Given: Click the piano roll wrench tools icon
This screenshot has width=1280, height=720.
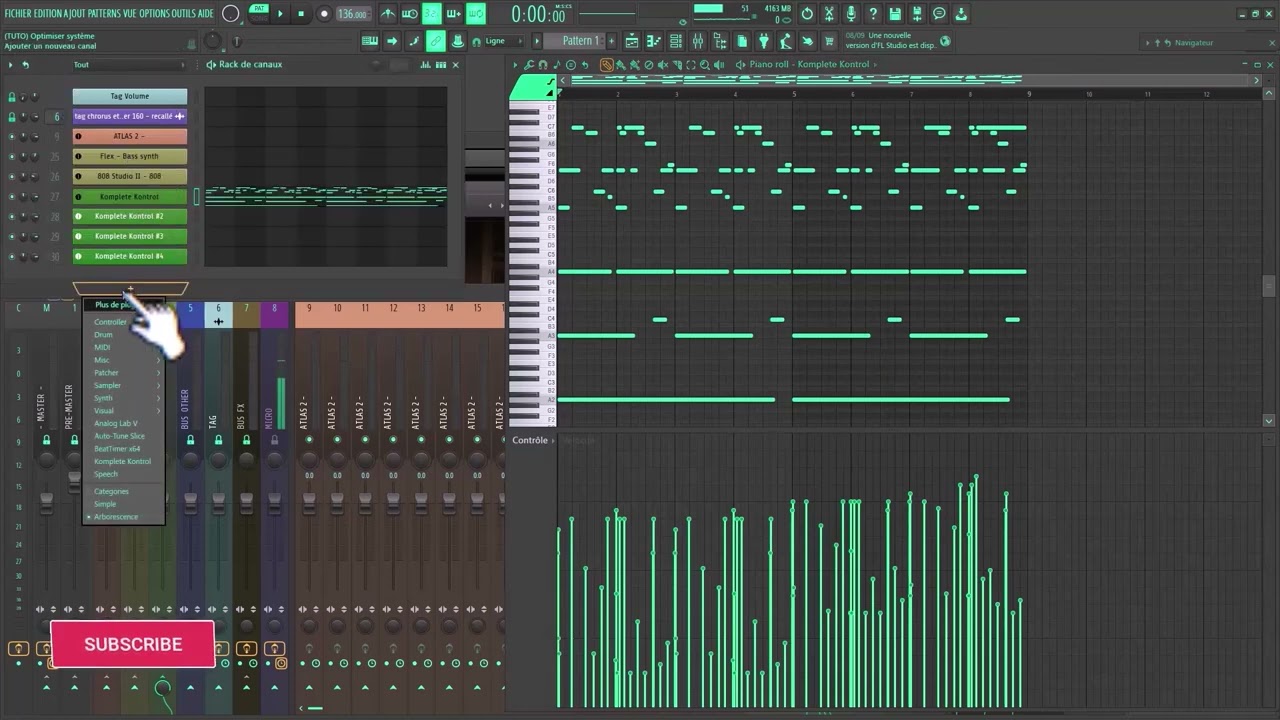Looking at the screenshot, I should [x=529, y=64].
